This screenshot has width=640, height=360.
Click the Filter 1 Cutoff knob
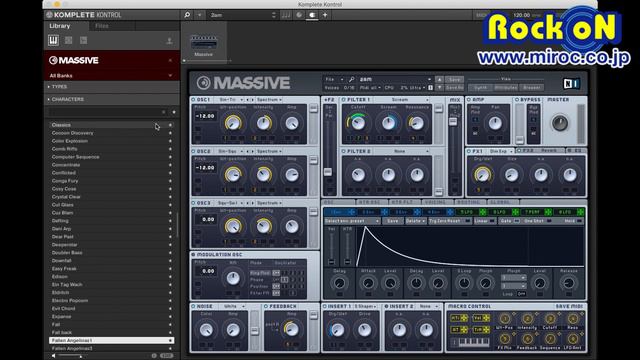(358, 123)
